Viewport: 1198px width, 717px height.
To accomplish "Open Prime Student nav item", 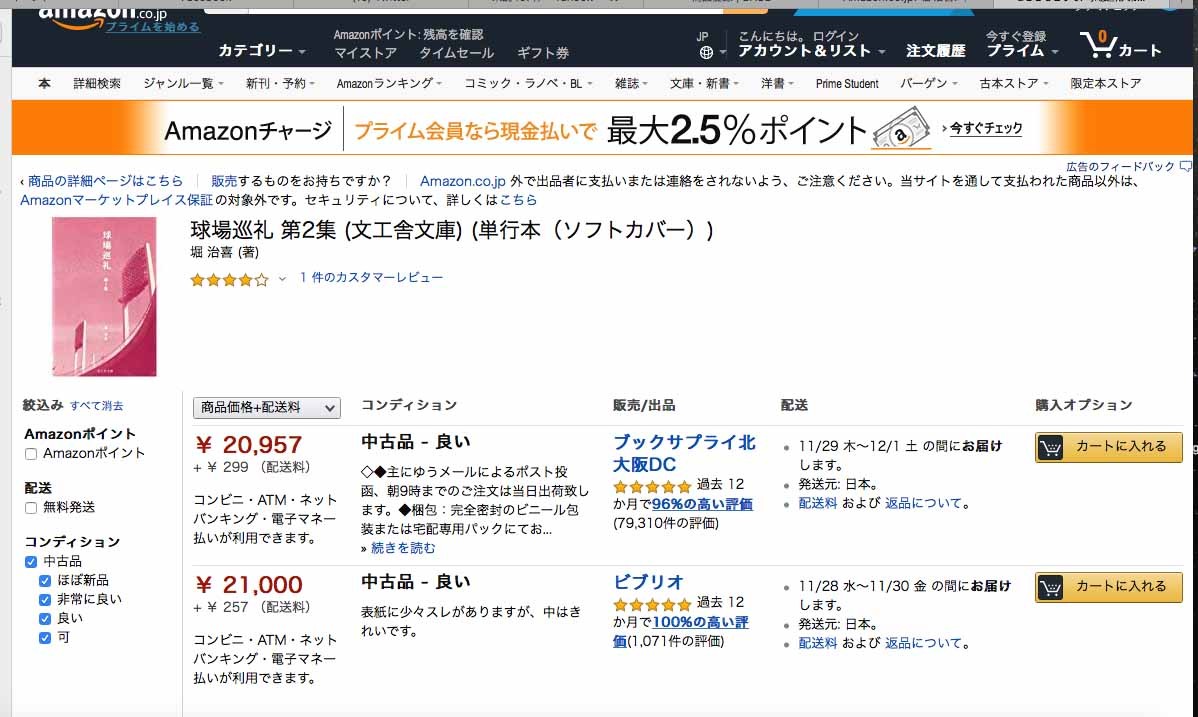I will [847, 83].
